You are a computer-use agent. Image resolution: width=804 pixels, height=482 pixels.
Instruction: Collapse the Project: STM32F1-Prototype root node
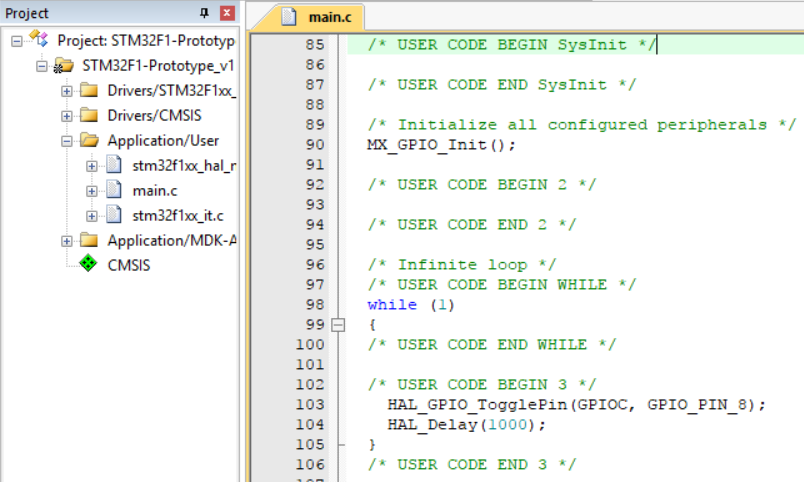click(x=17, y=41)
